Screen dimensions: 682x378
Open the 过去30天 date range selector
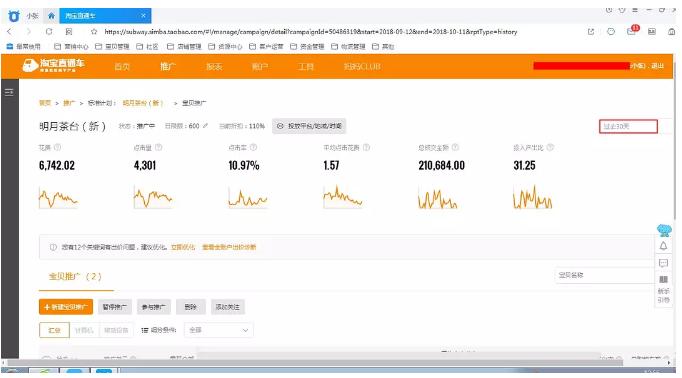(x=628, y=126)
